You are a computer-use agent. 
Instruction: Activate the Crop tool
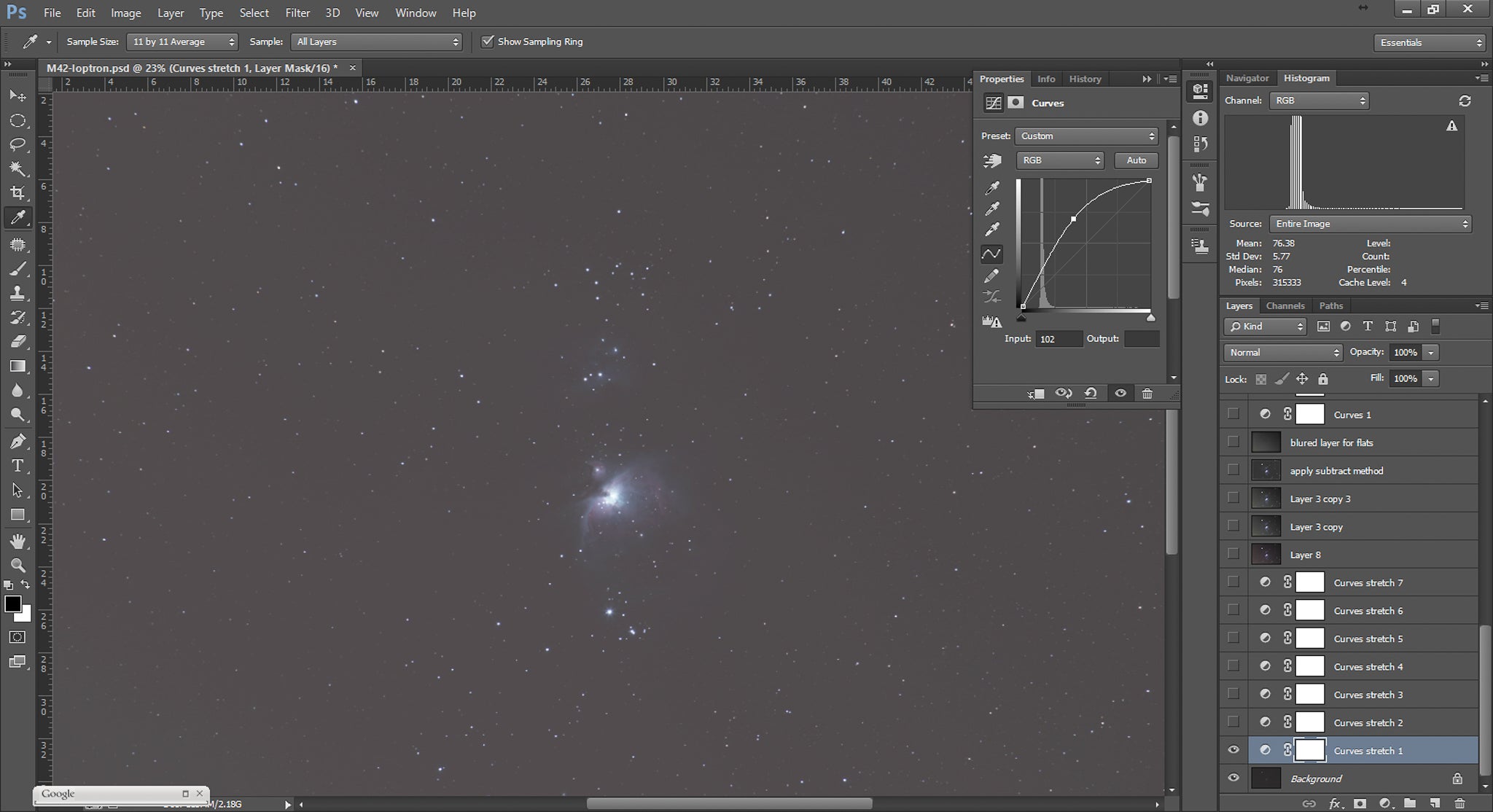pyautogui.click(x=18, y=192)
